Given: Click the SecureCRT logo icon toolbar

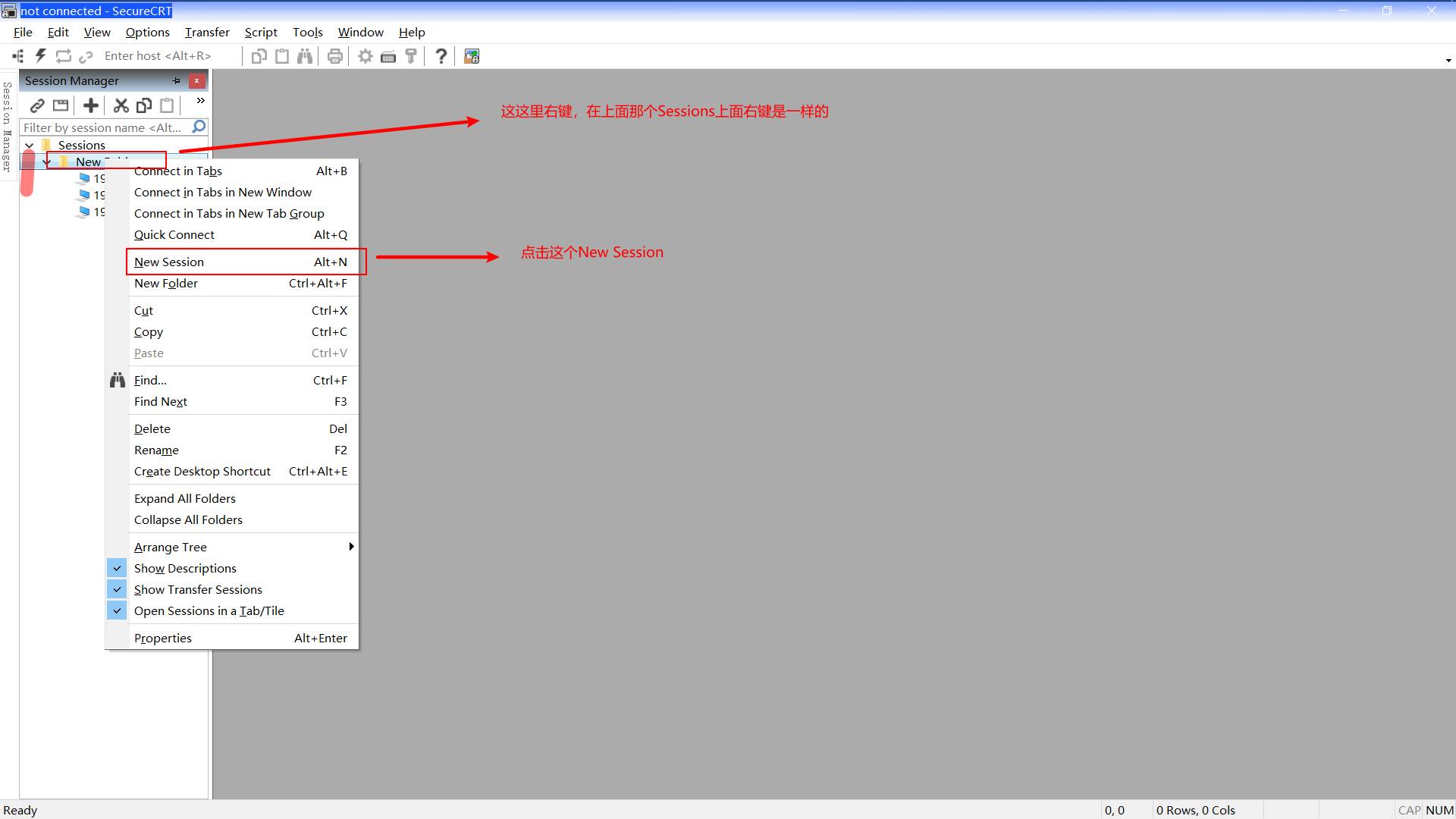Looking at the screenshot, I should (x=471, y=55).
